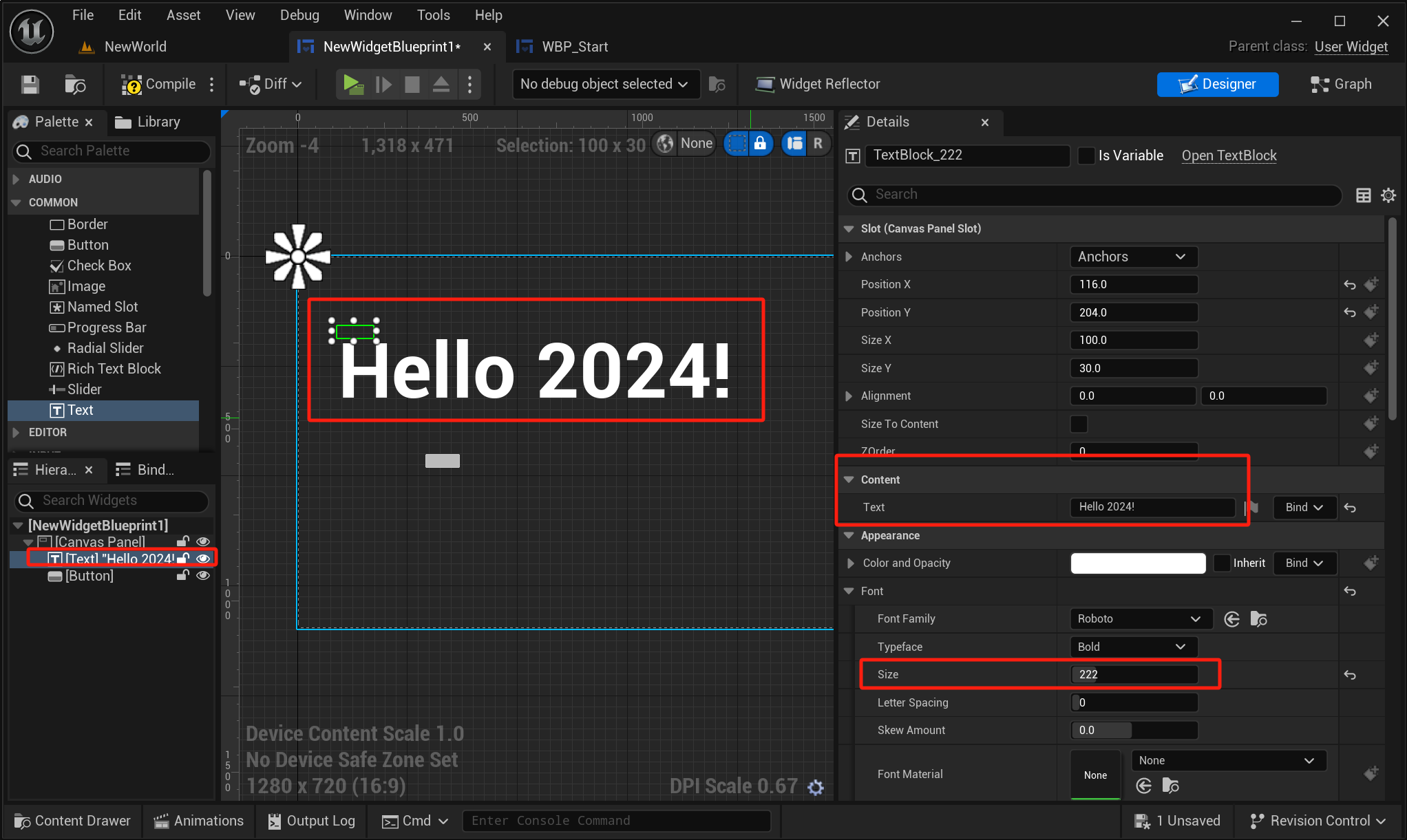Open the Library tab
Screen dimensions: 1407x840
point(147,122)
